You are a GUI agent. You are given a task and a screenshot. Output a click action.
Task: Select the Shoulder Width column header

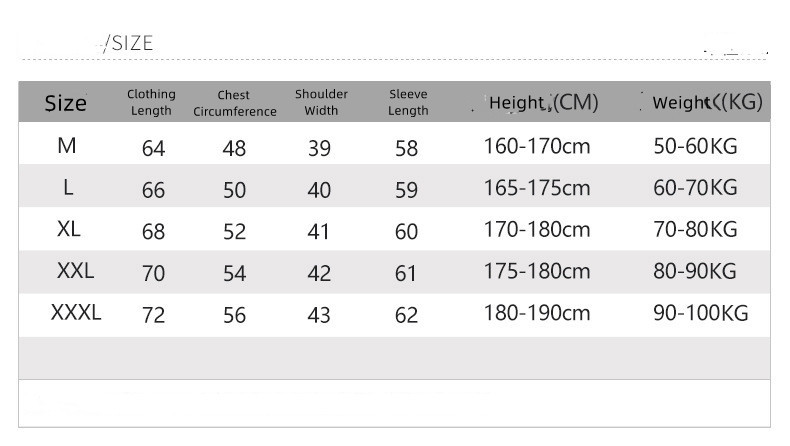pyautogui.click(x=321, y=102)
